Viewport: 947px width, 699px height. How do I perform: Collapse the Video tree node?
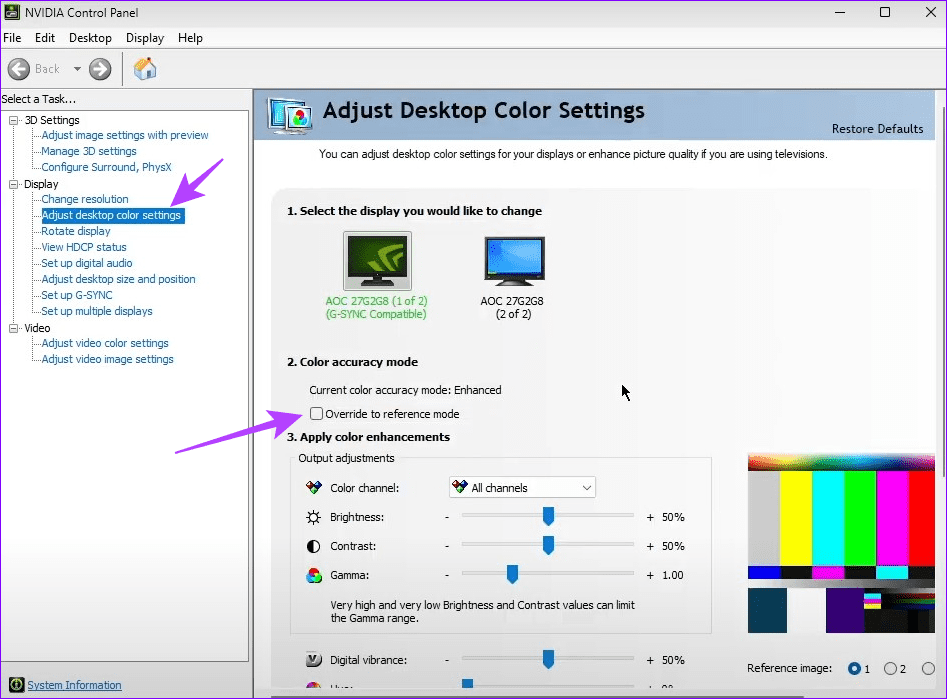[15, 328]
